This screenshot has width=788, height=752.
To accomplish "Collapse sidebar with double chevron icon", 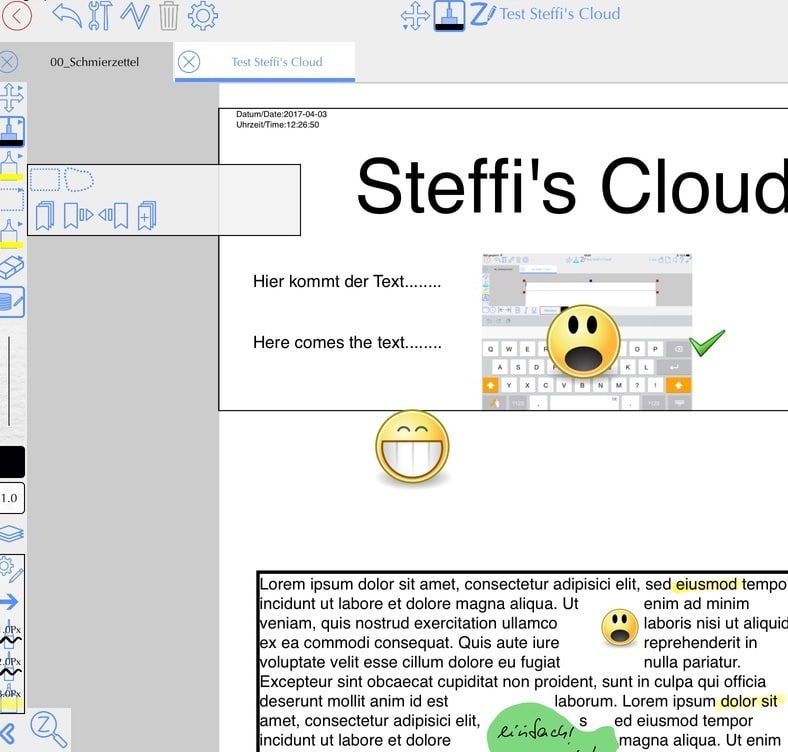I will point(8,729).
